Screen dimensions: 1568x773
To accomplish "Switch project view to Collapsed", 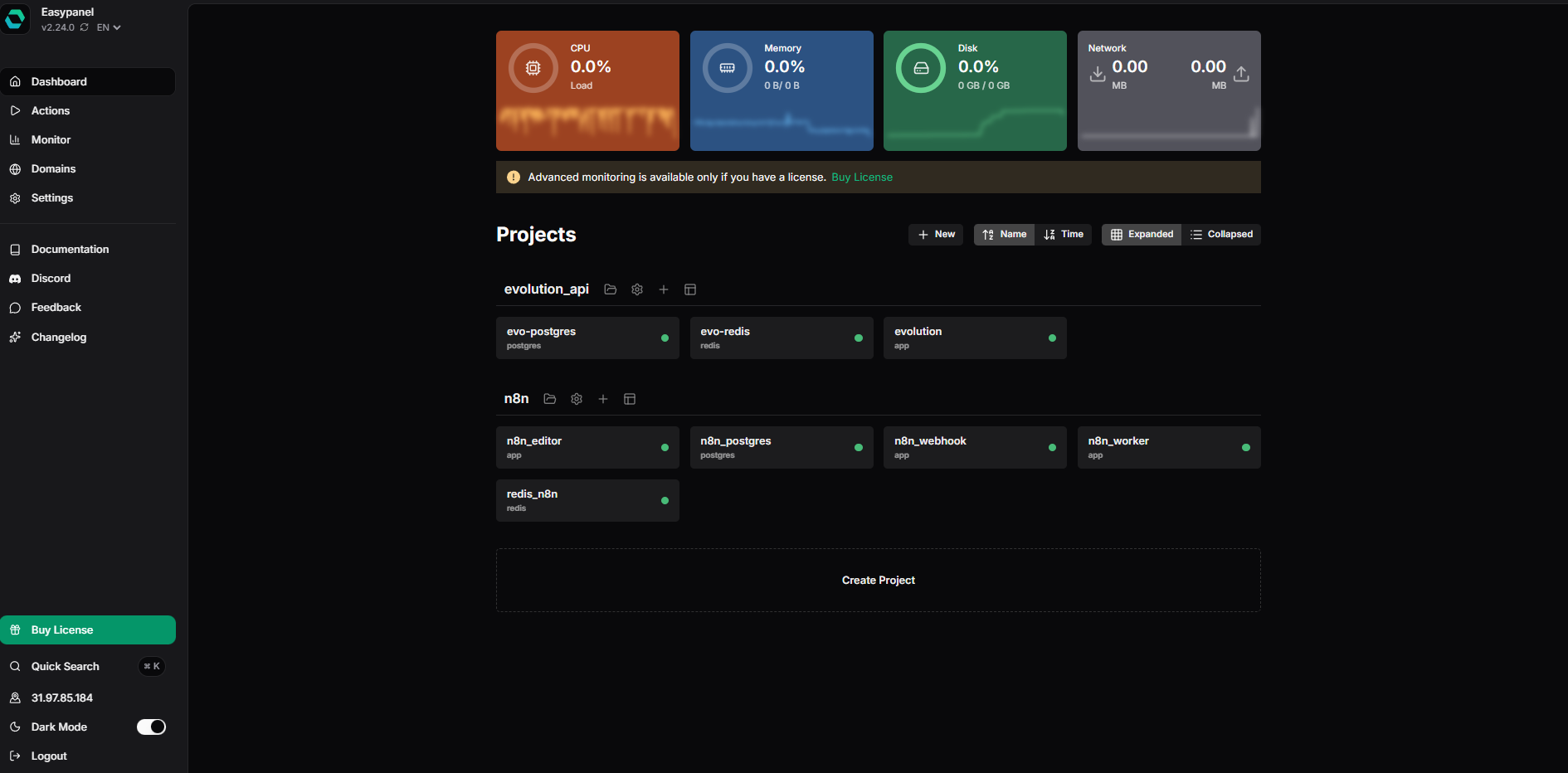I will 1221,235.
